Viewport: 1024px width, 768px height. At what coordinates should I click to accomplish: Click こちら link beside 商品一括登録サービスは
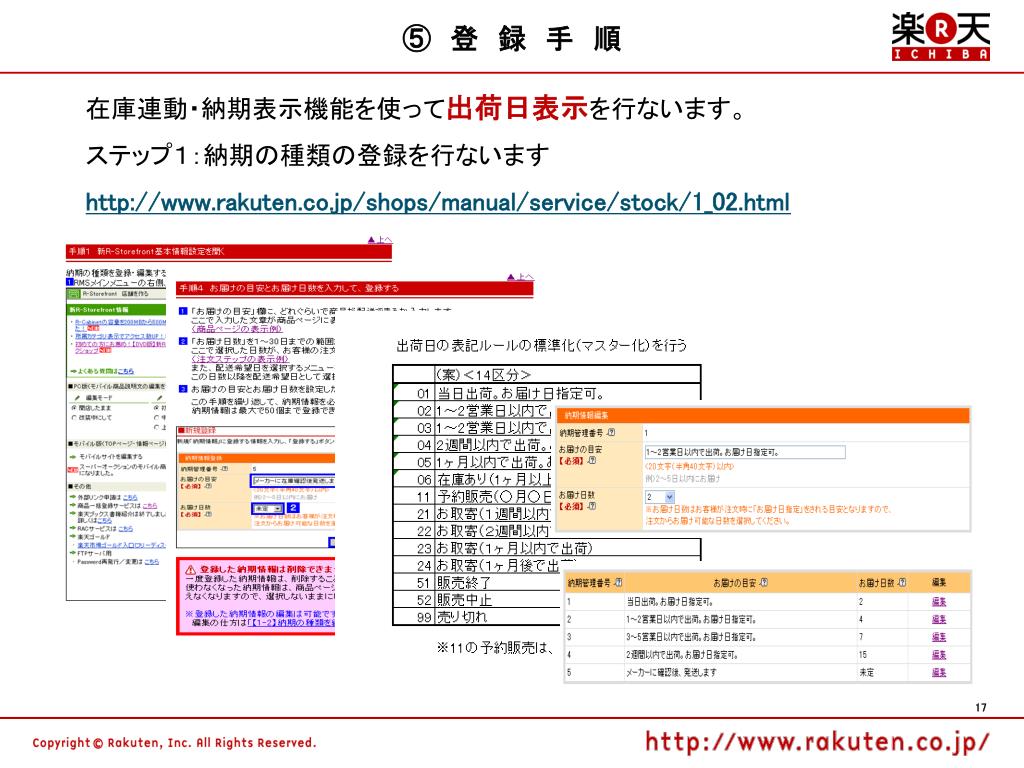point(150,505)
